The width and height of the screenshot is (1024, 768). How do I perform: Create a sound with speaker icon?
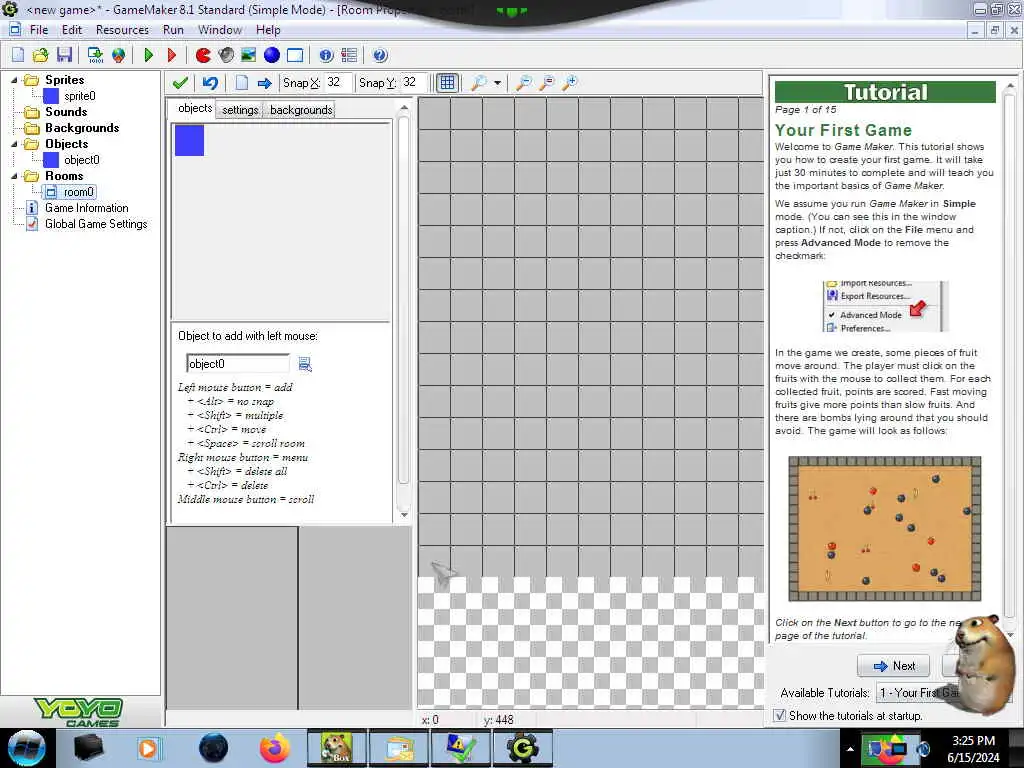coord(226,56)
